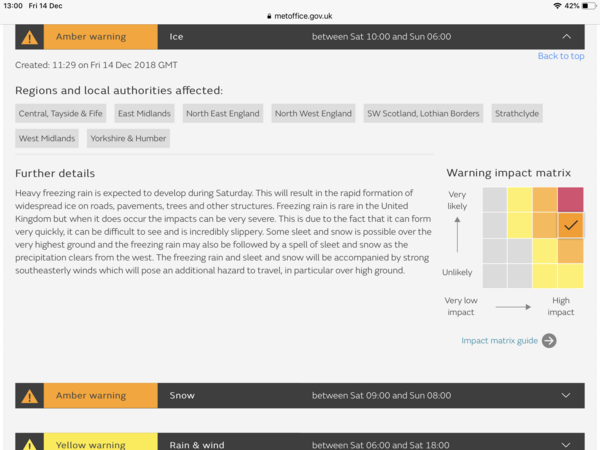This screenshot has width=600, height=450.
Task: Select the SW Scotland, Lothian Borders tag
Action: click(x=423, y=113)
